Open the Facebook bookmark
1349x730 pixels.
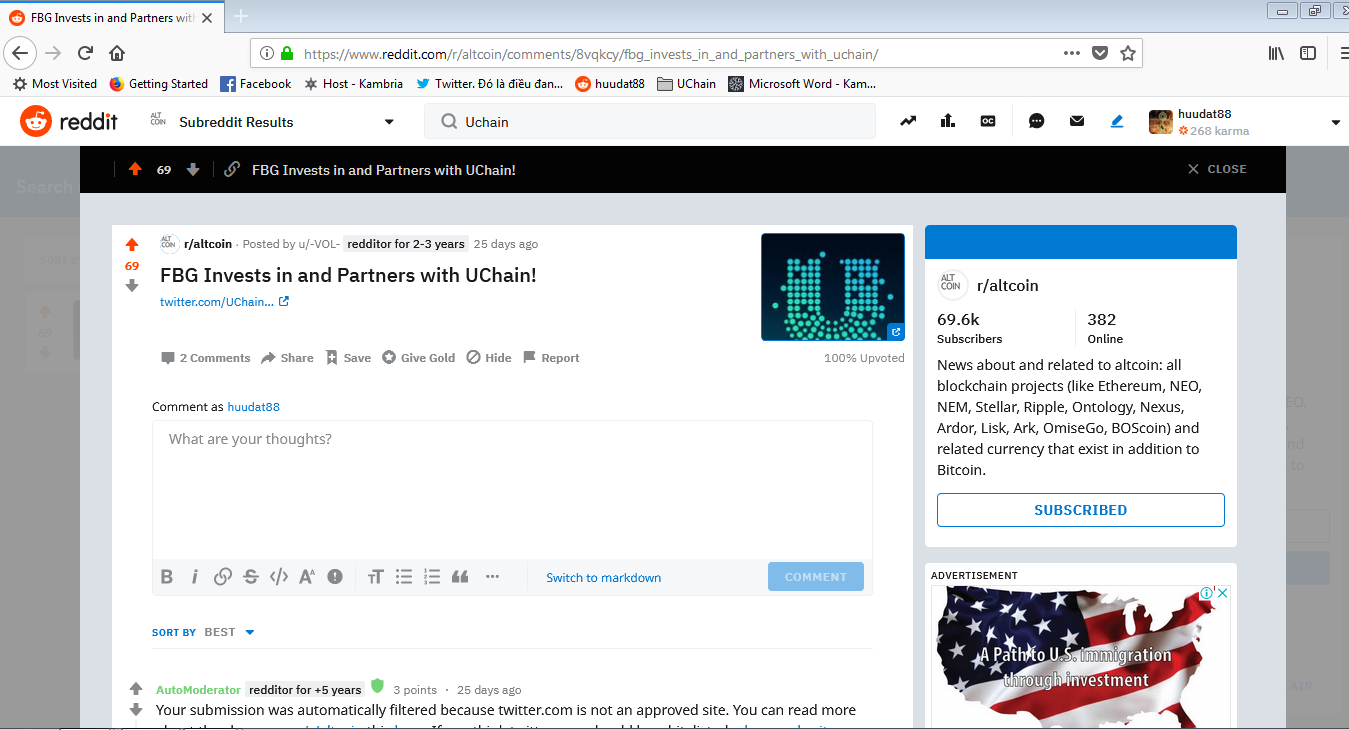point(256,84)
